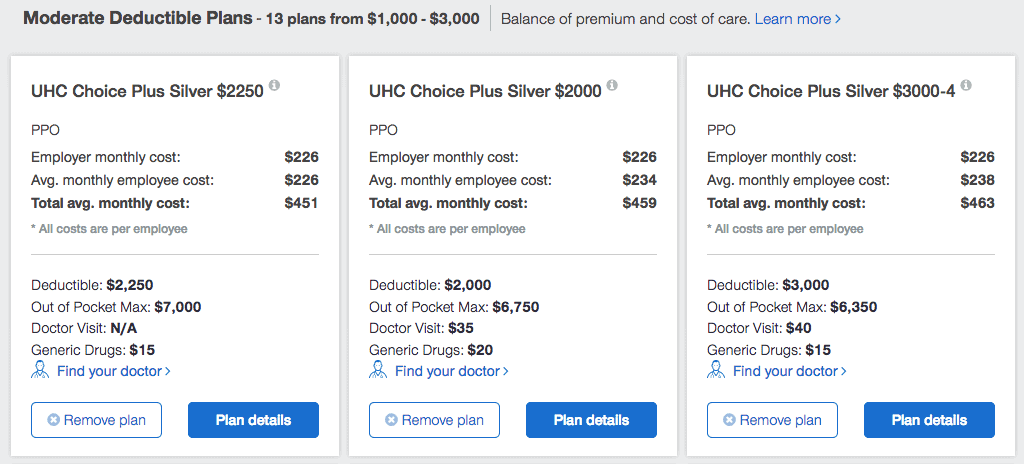Viewport: 1024px width, 464px height.
Task: Click doctor icon in the Silver $2000 card
Action: (x=378, y=370)
